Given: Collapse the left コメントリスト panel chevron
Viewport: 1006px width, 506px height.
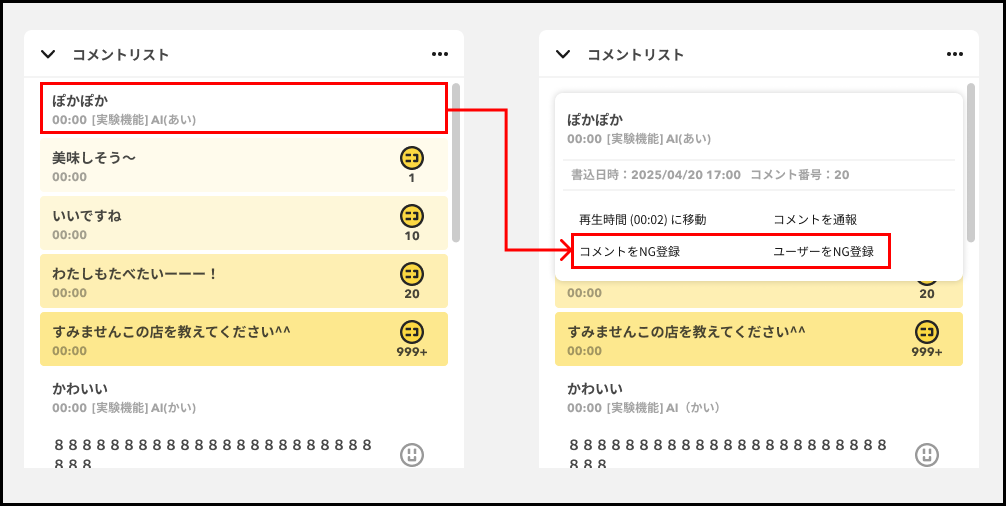Looking at the screenshot, I should tap(48, 54).
